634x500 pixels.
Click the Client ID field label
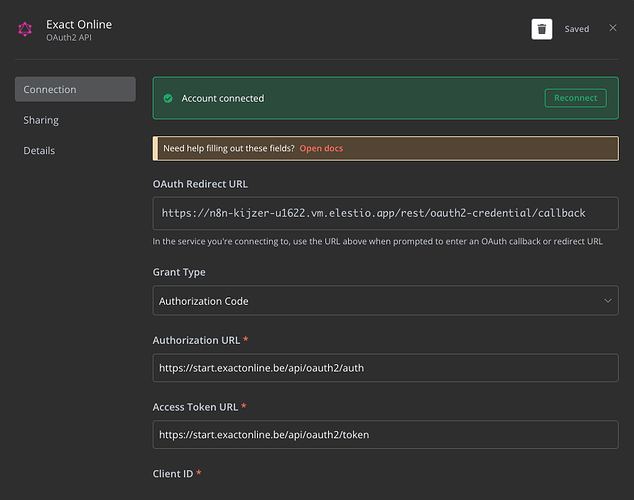[x=173, y=474]
